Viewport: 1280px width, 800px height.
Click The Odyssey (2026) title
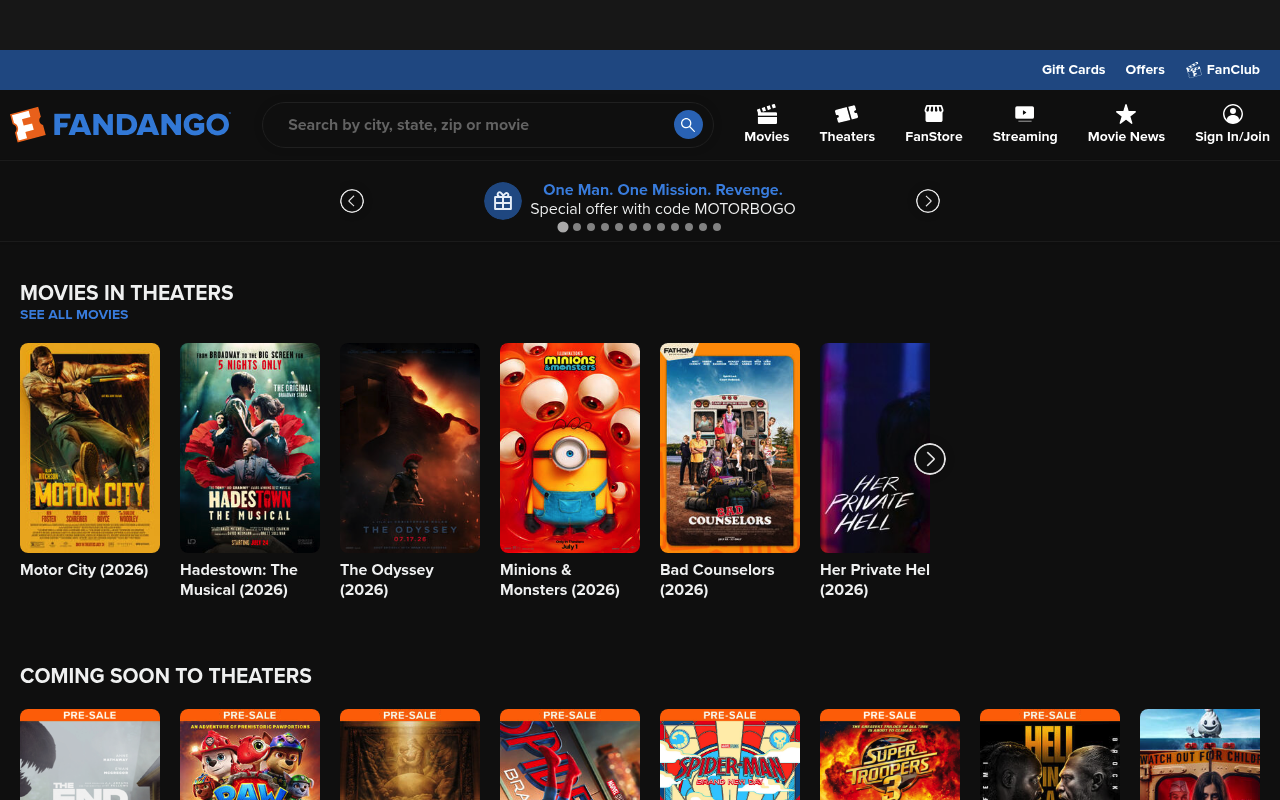pyautogui.click(x=387, y=580)
